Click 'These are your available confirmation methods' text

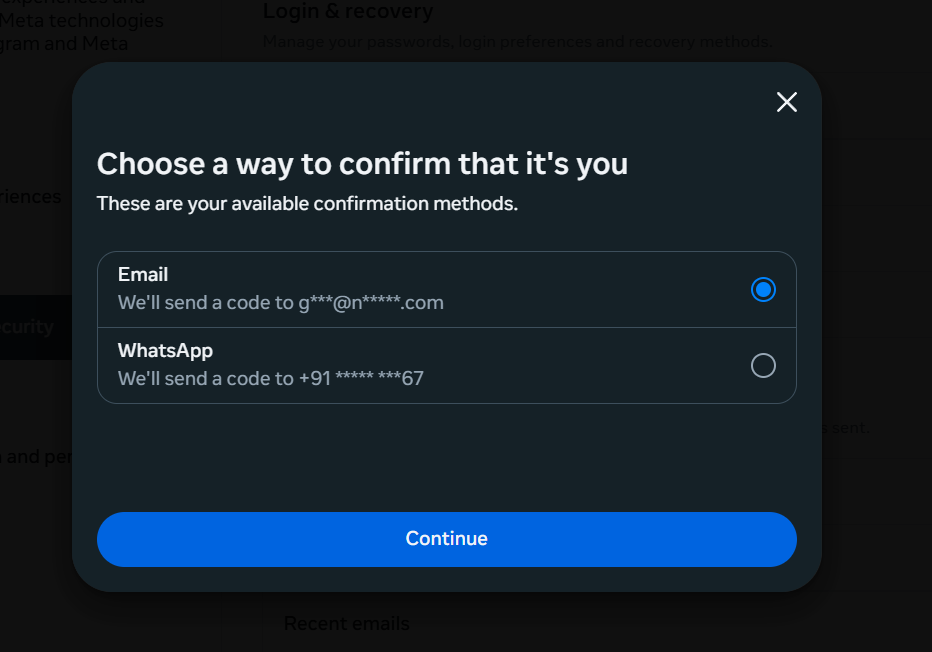(307, 204)
